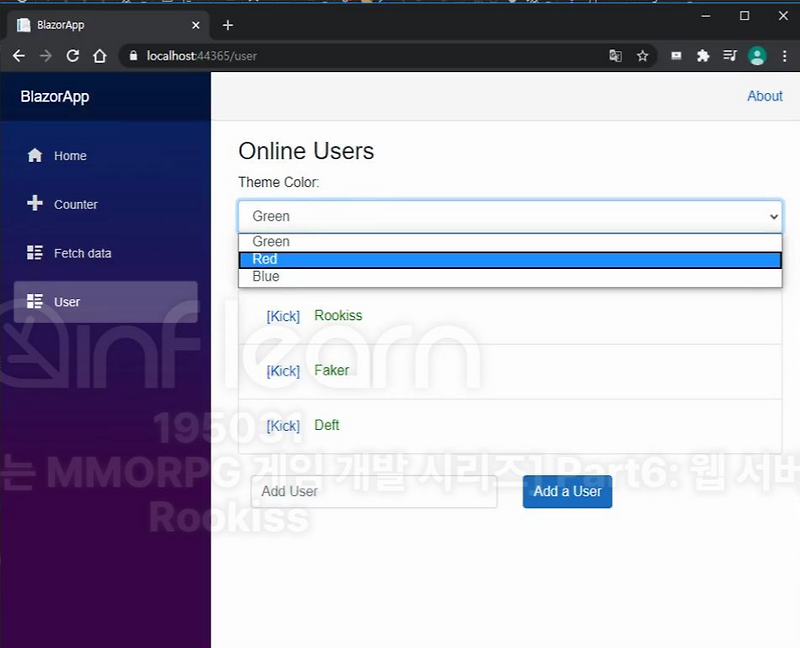Click the Chrome profile avatar icon

click(x=757, y=56)
